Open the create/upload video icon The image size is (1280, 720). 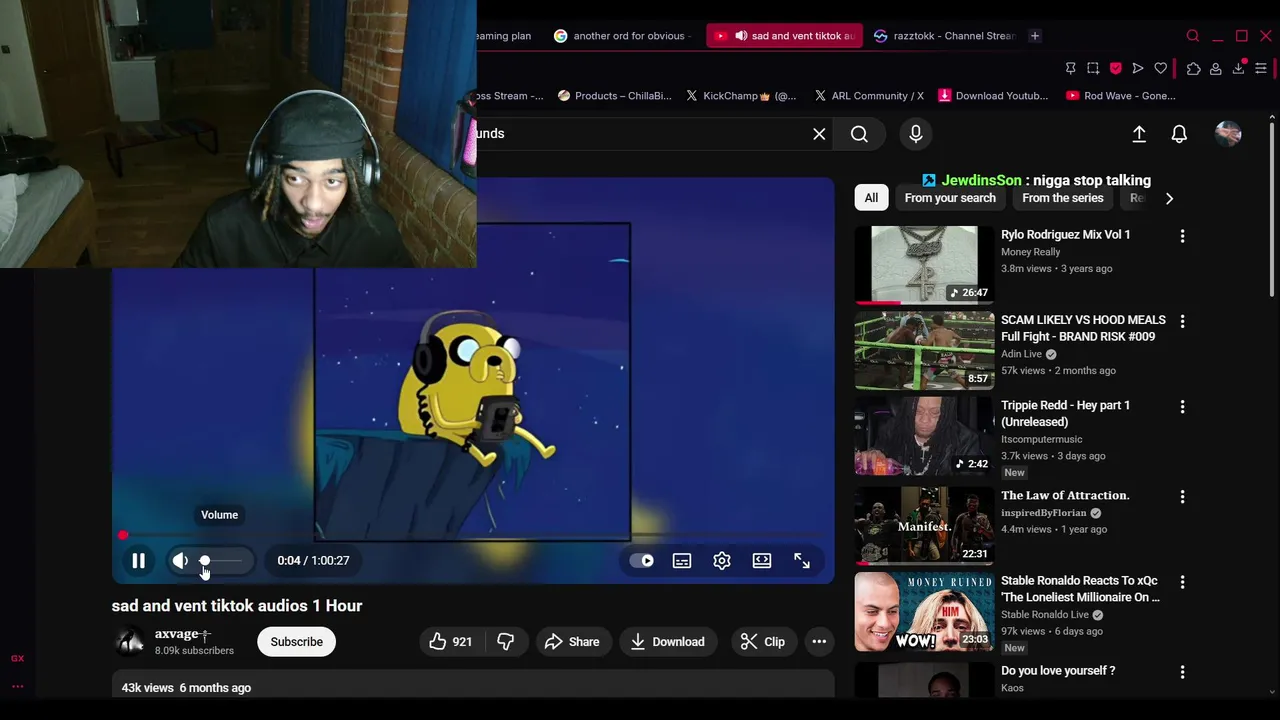click(1139, 134)
